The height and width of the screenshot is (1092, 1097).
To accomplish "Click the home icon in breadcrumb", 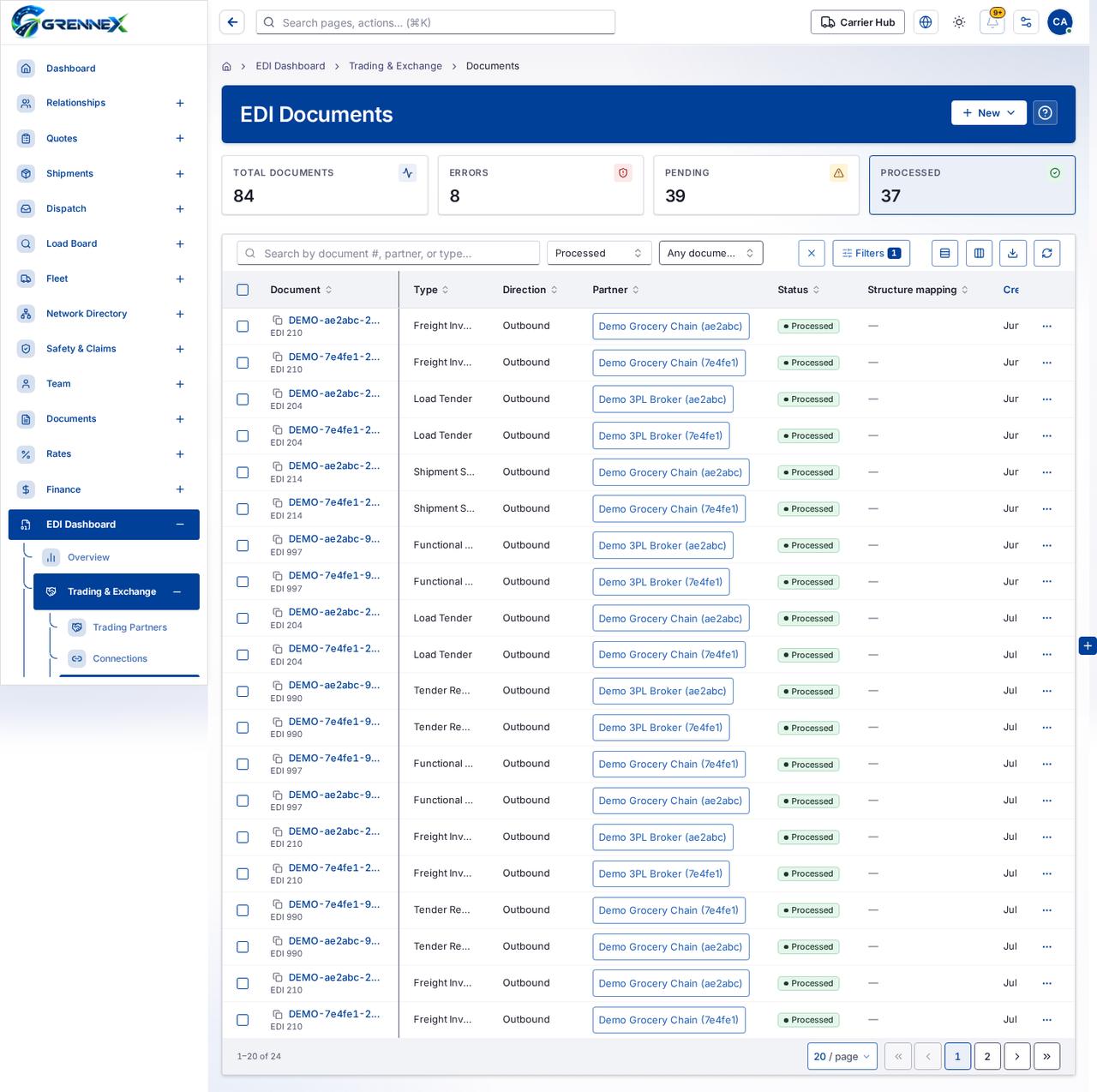I will pyautogui.click(x=226, y=66).
